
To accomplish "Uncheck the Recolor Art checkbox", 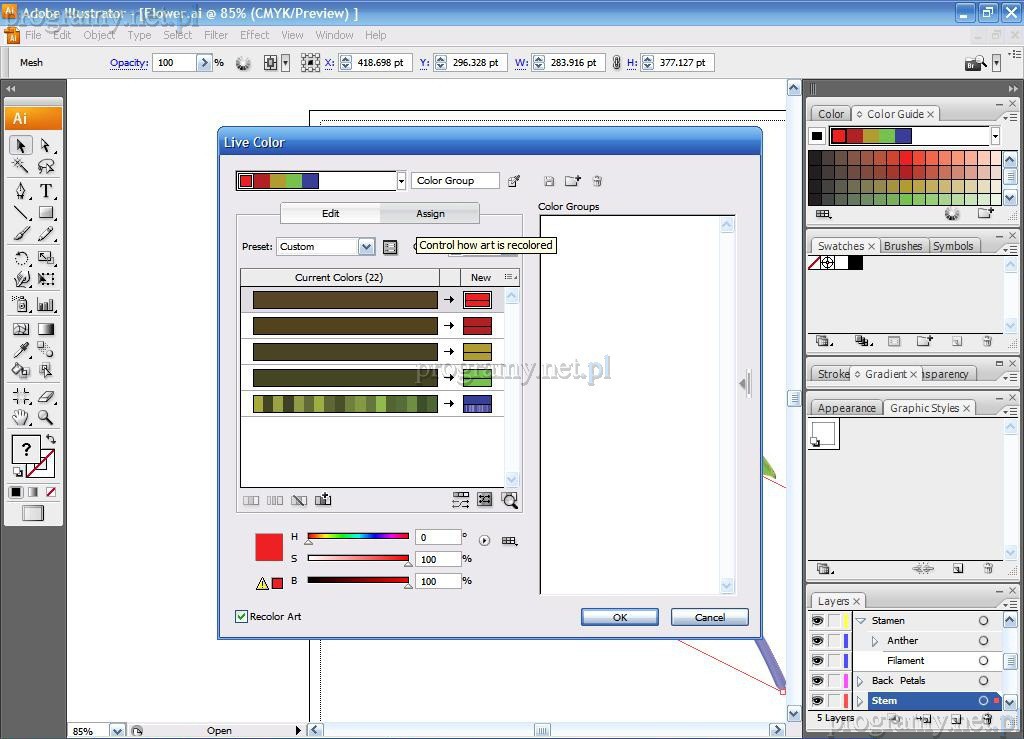I will pos(241,616).
